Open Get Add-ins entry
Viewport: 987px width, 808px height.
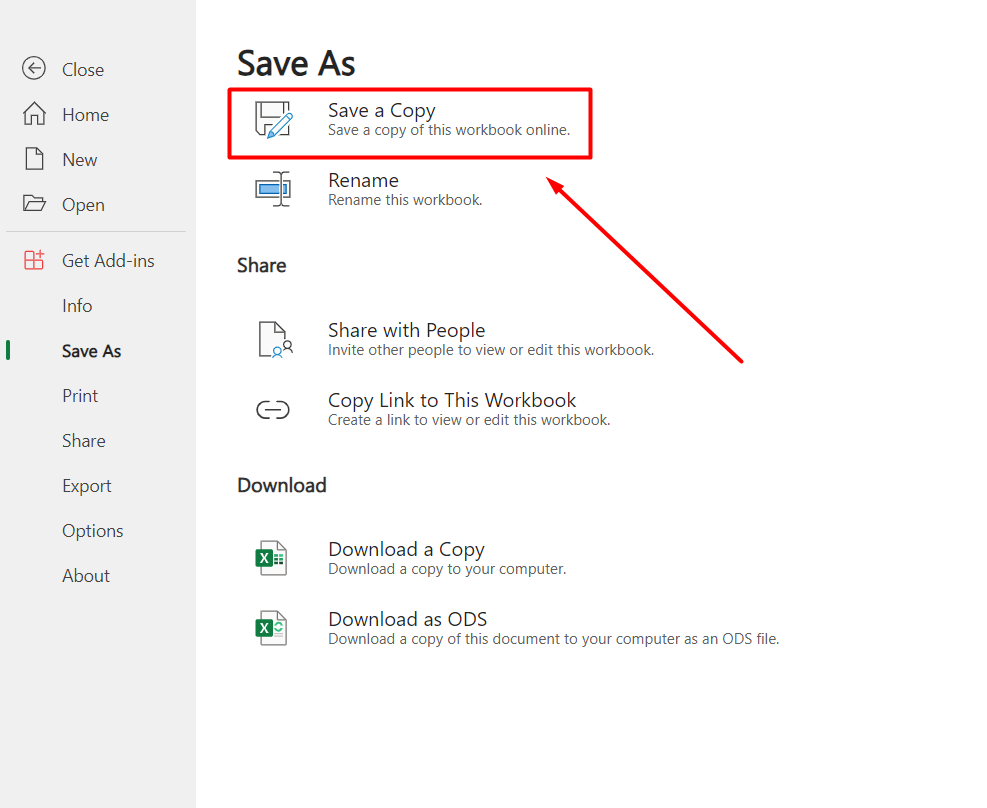click(x=108, y=261)
